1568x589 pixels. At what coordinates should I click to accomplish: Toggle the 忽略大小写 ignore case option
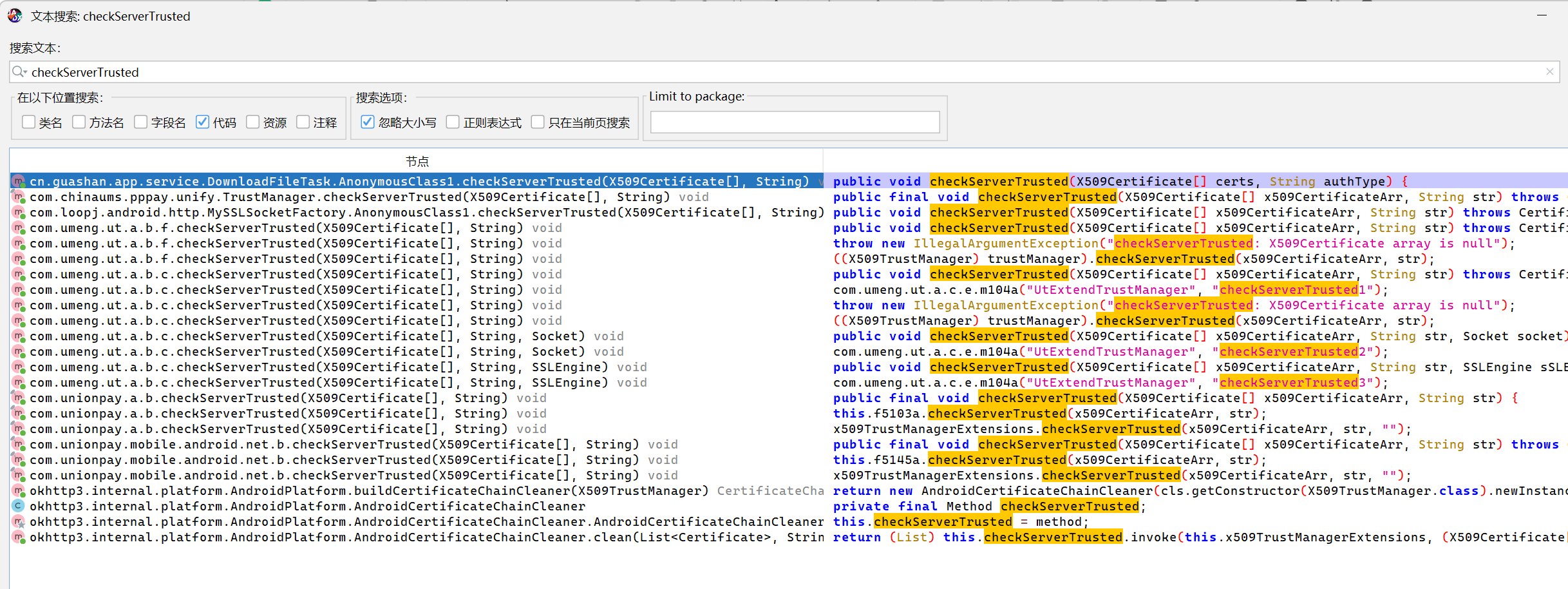368,122
